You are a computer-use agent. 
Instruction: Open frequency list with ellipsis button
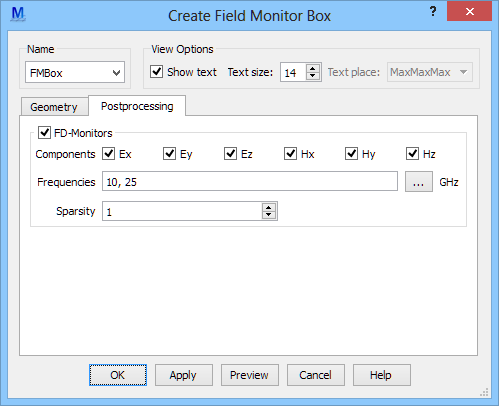(419, 182)
